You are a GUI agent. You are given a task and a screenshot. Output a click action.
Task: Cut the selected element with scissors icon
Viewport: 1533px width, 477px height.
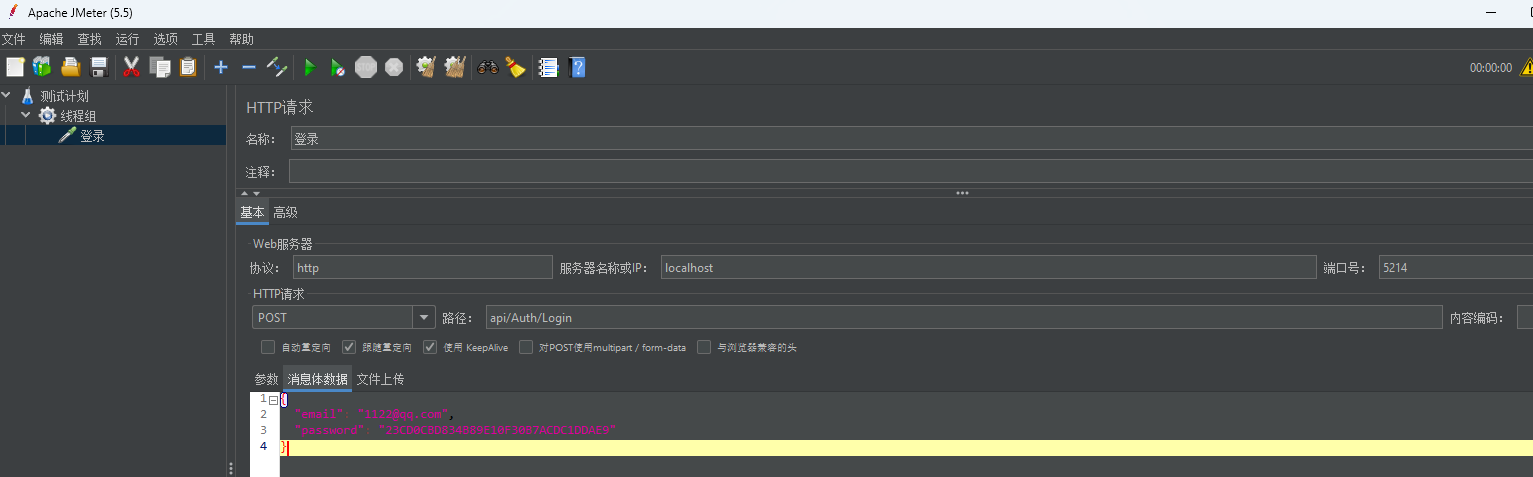point(131,67)
